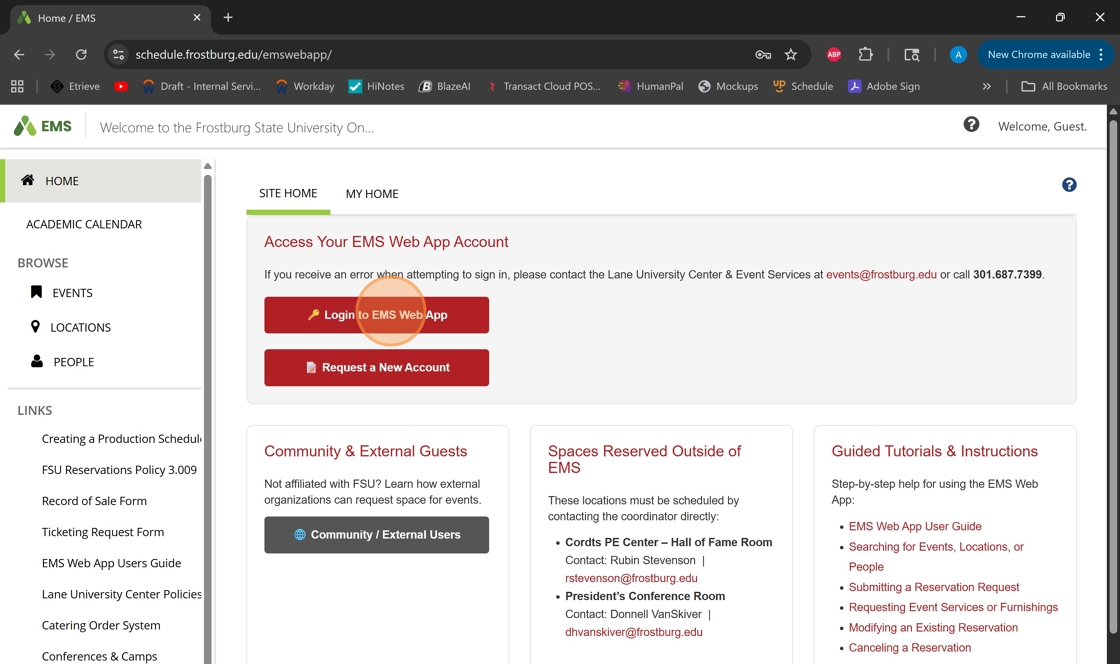This screenshot has width=1120, height=664.
Task: Browse EVENTS in the sidebar
Action: pos(61,293)
